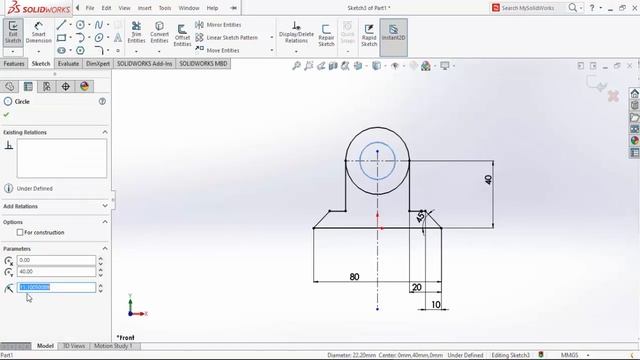Click the Repair Sketch icon
Image resolution: width=640 pixels, height=360 pixels.
(326, 35)
